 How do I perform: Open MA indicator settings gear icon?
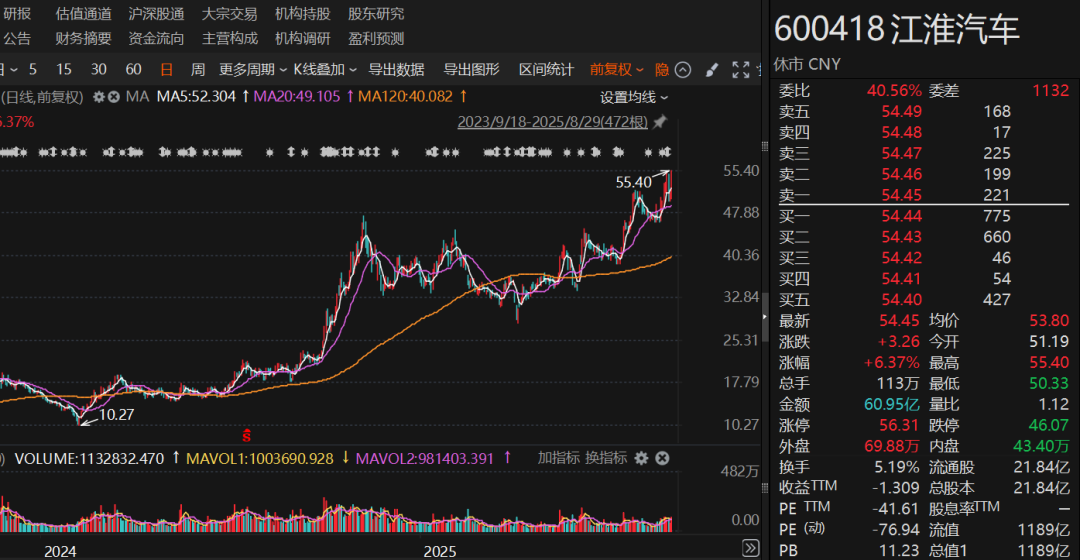[99, 97]
